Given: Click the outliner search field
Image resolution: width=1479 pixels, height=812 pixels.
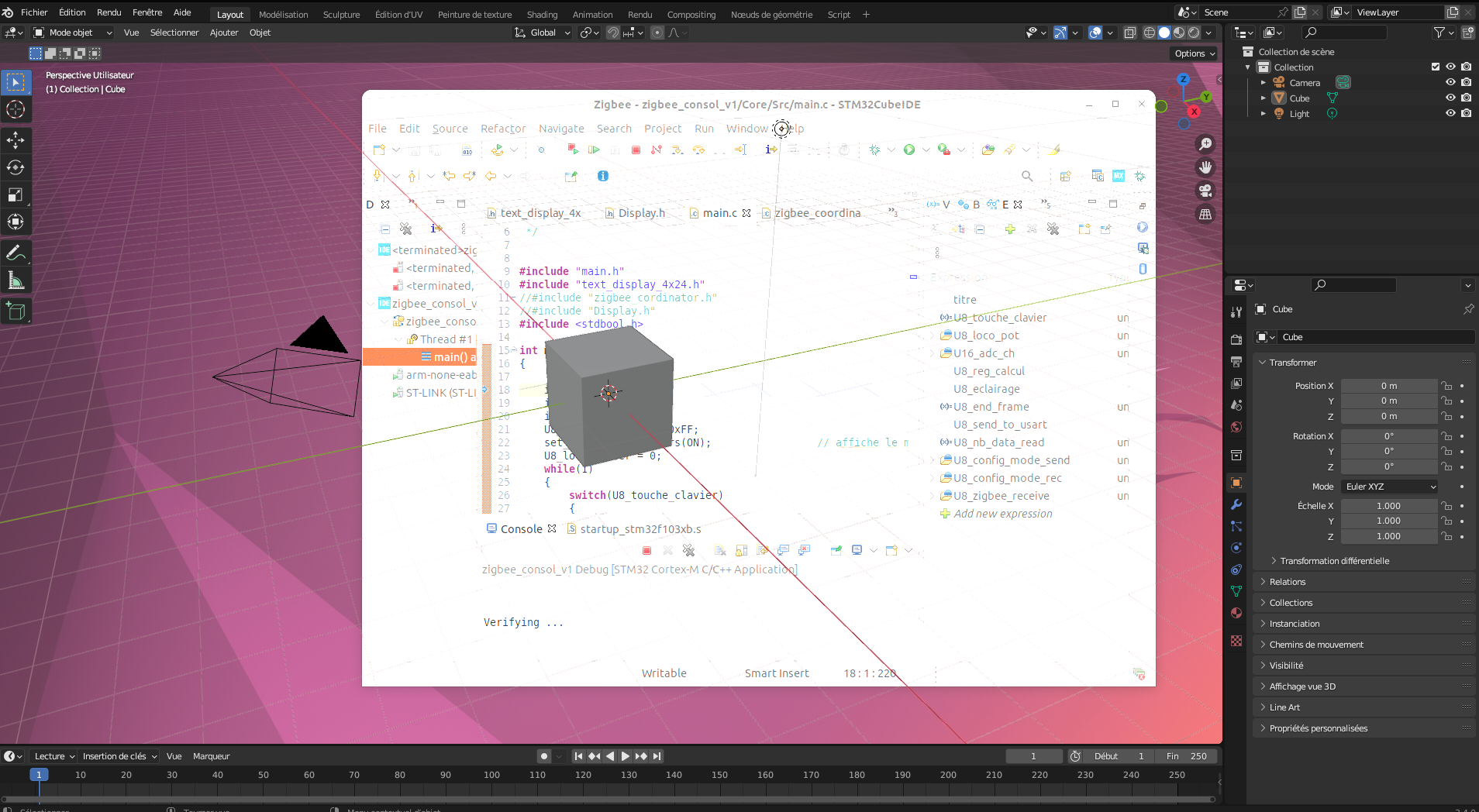Looking at the screenshot, I should (x=1344, y=33).
